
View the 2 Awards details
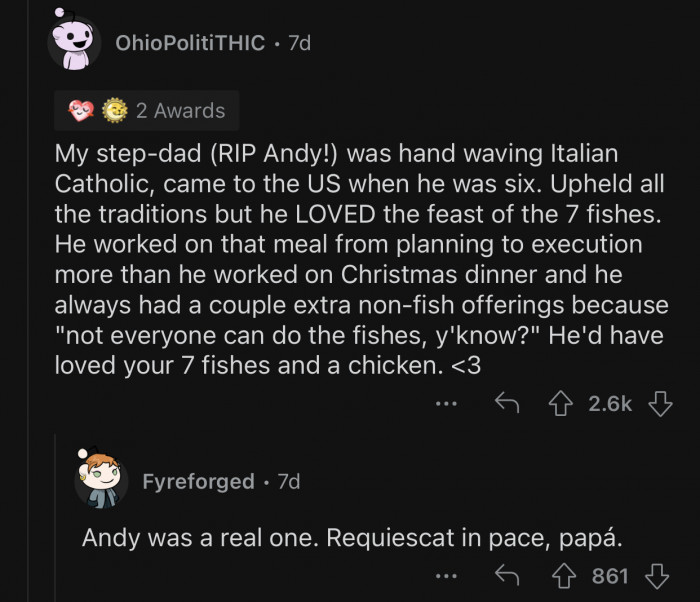(180, 111)
